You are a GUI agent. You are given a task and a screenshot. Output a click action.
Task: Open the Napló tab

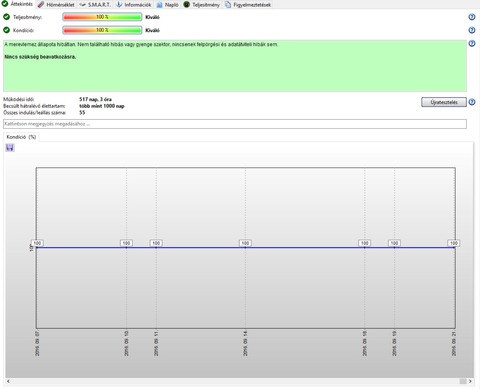pos(168,5)
